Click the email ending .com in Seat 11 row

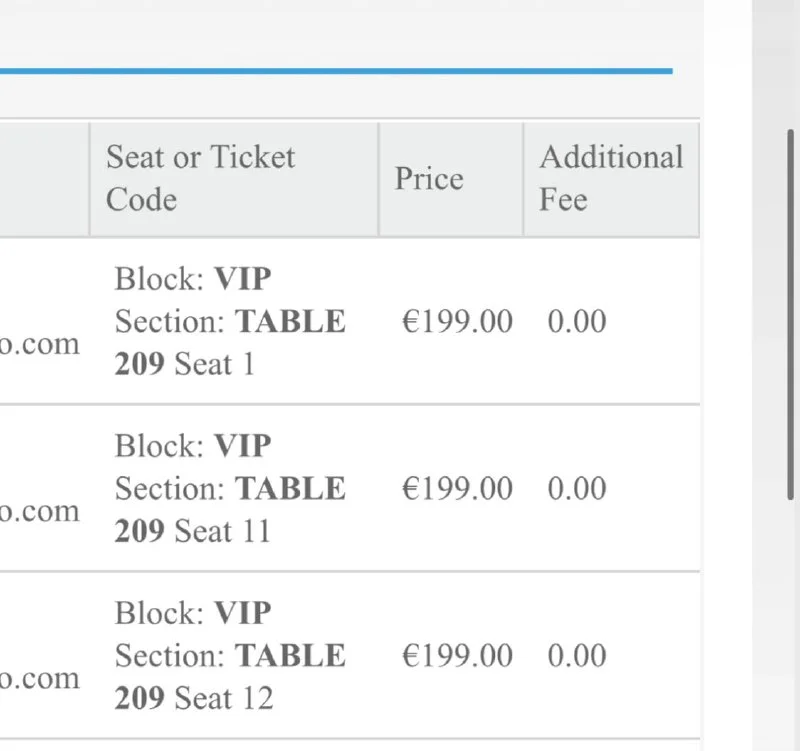coord(39,512)
